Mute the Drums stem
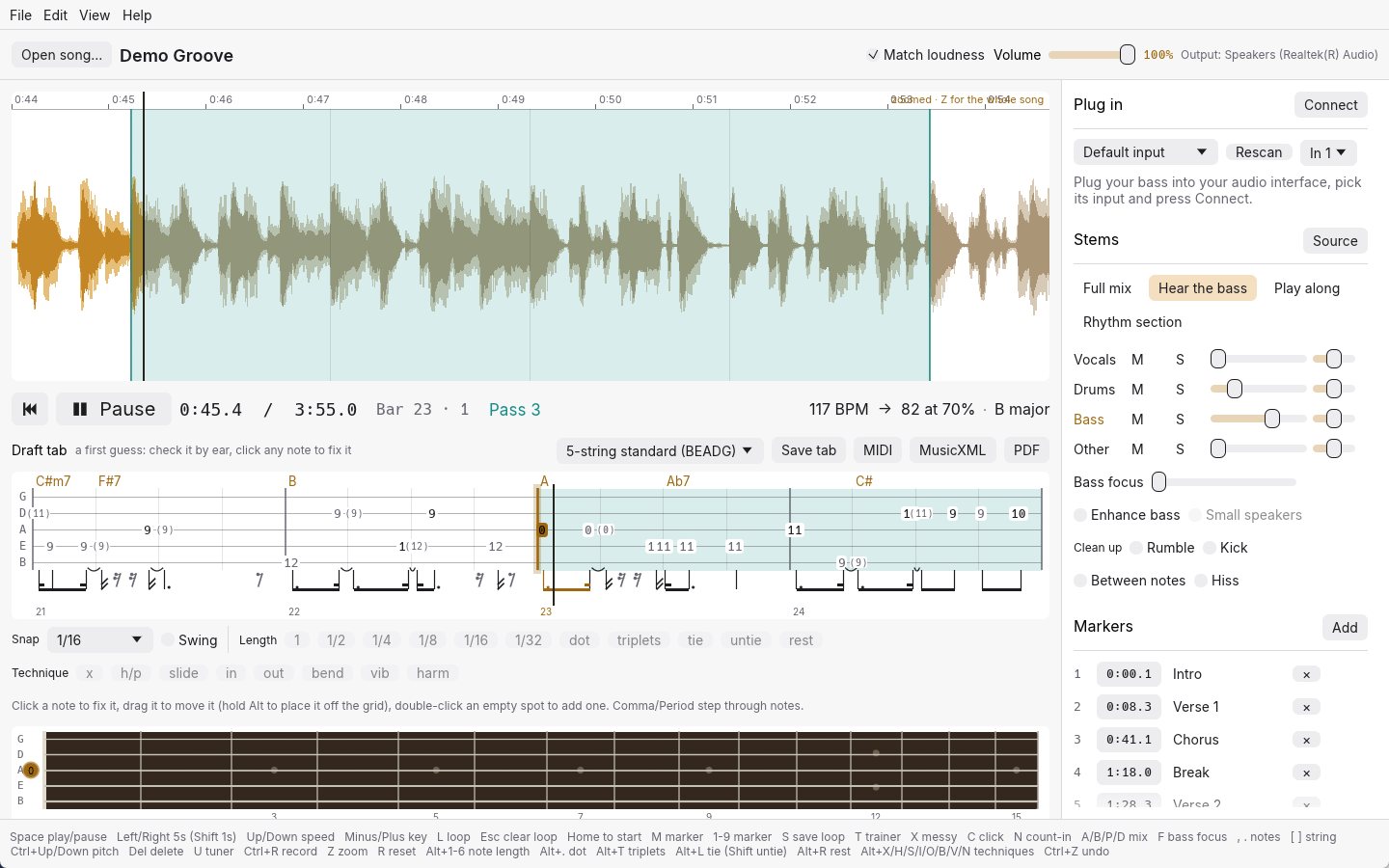The image size is (1389, 868). click(x=1137, y=390)
